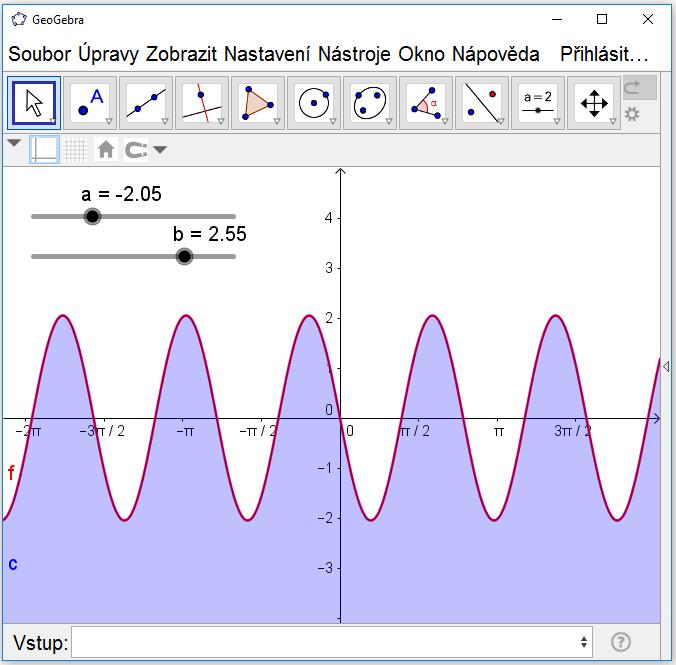Select the Polygon tool
This screenshot has width=676, height=665.
[x=258, y=103]
